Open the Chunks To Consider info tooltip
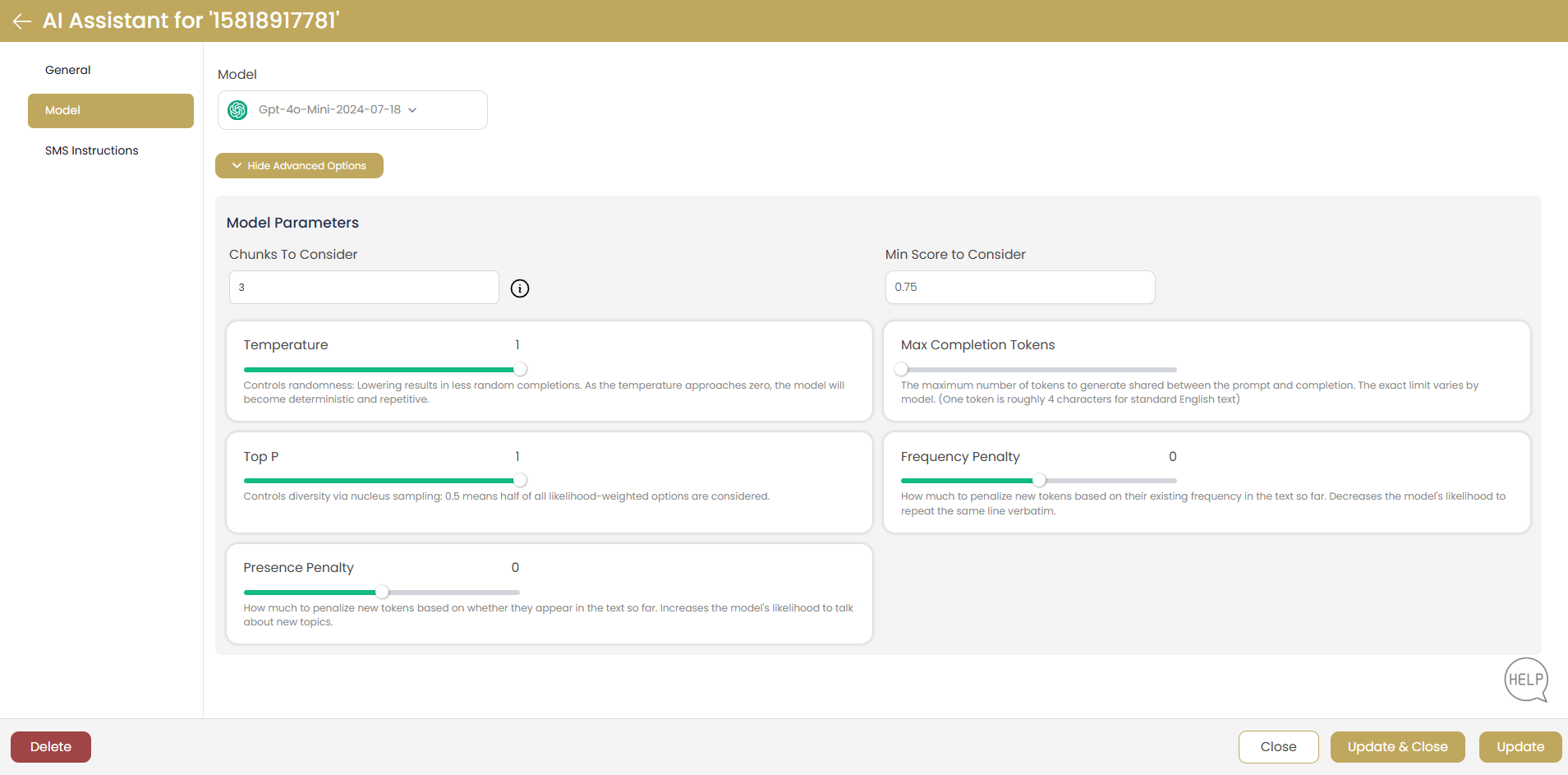This screenshot has height=775, width=1568. tap(519, 288)
